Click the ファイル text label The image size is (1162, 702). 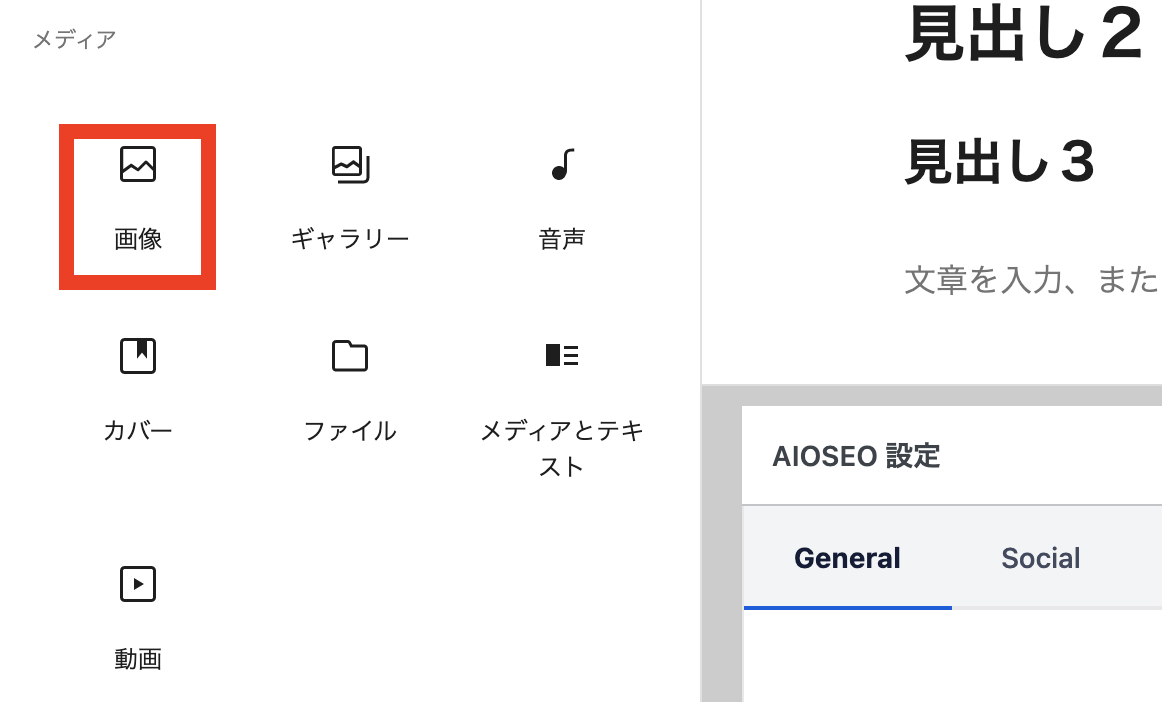click(350, 430)
